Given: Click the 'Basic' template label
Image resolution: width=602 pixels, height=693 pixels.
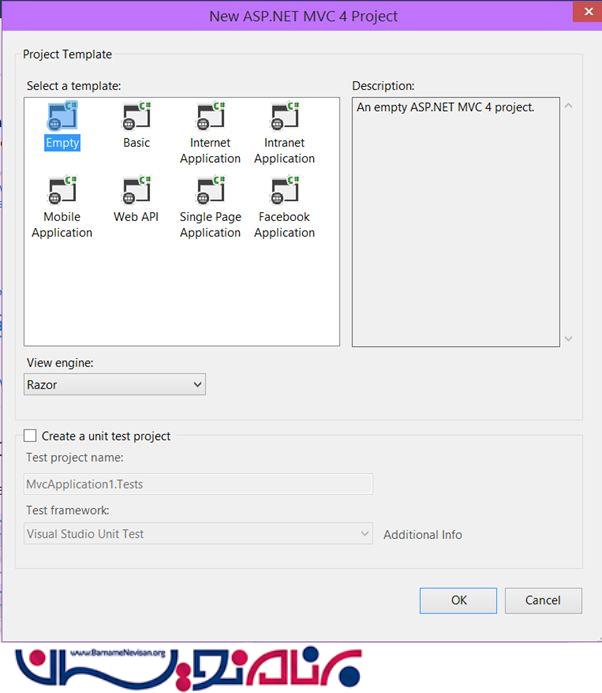Looking at the screenshot, I should [x=137, y=143].
